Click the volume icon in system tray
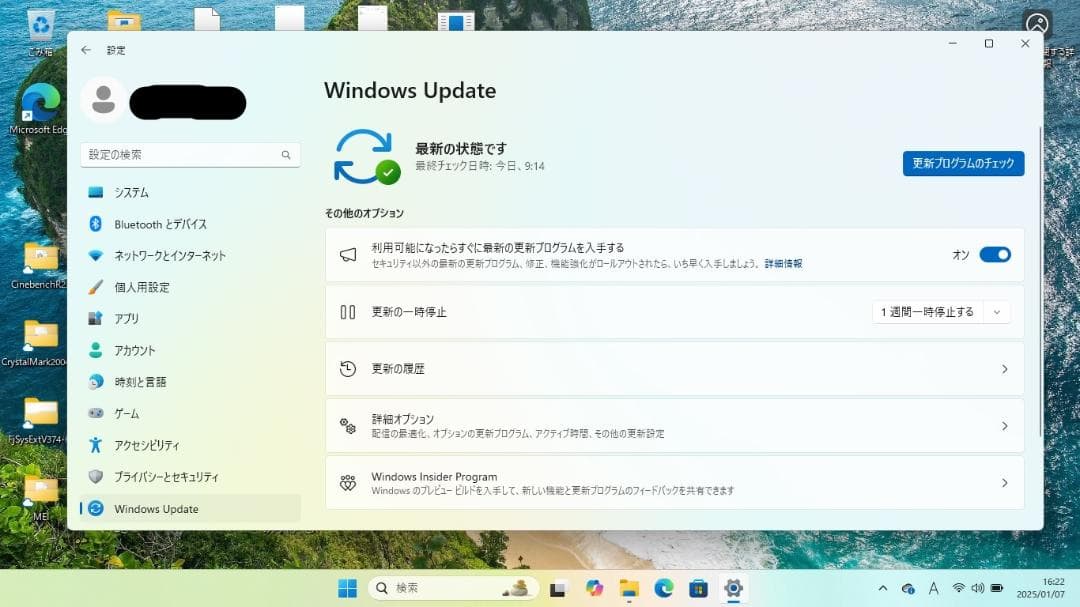1080x607 pixels. [x=978, y=588]
